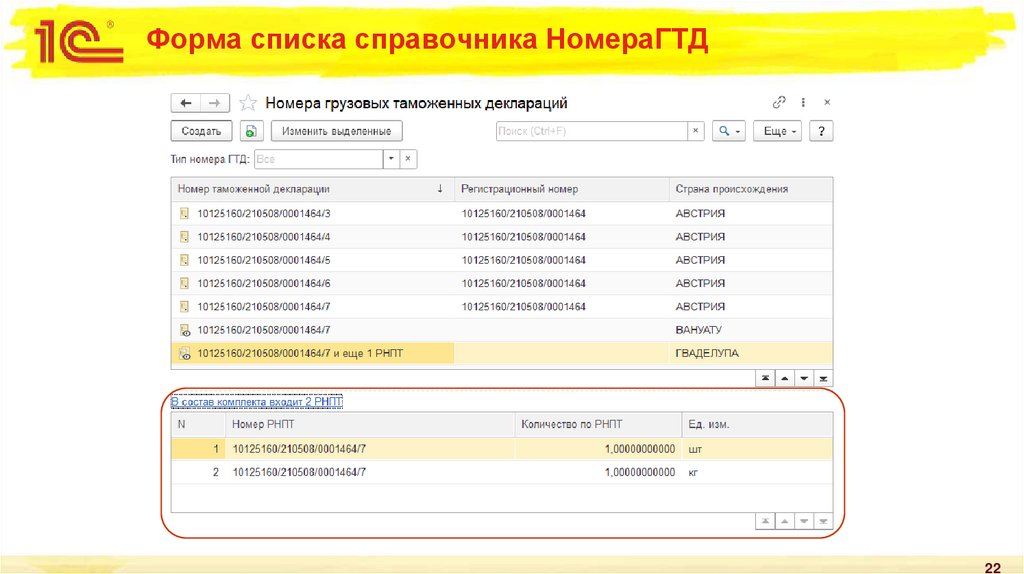Open help with the question mark button

(x=822, y=131)
